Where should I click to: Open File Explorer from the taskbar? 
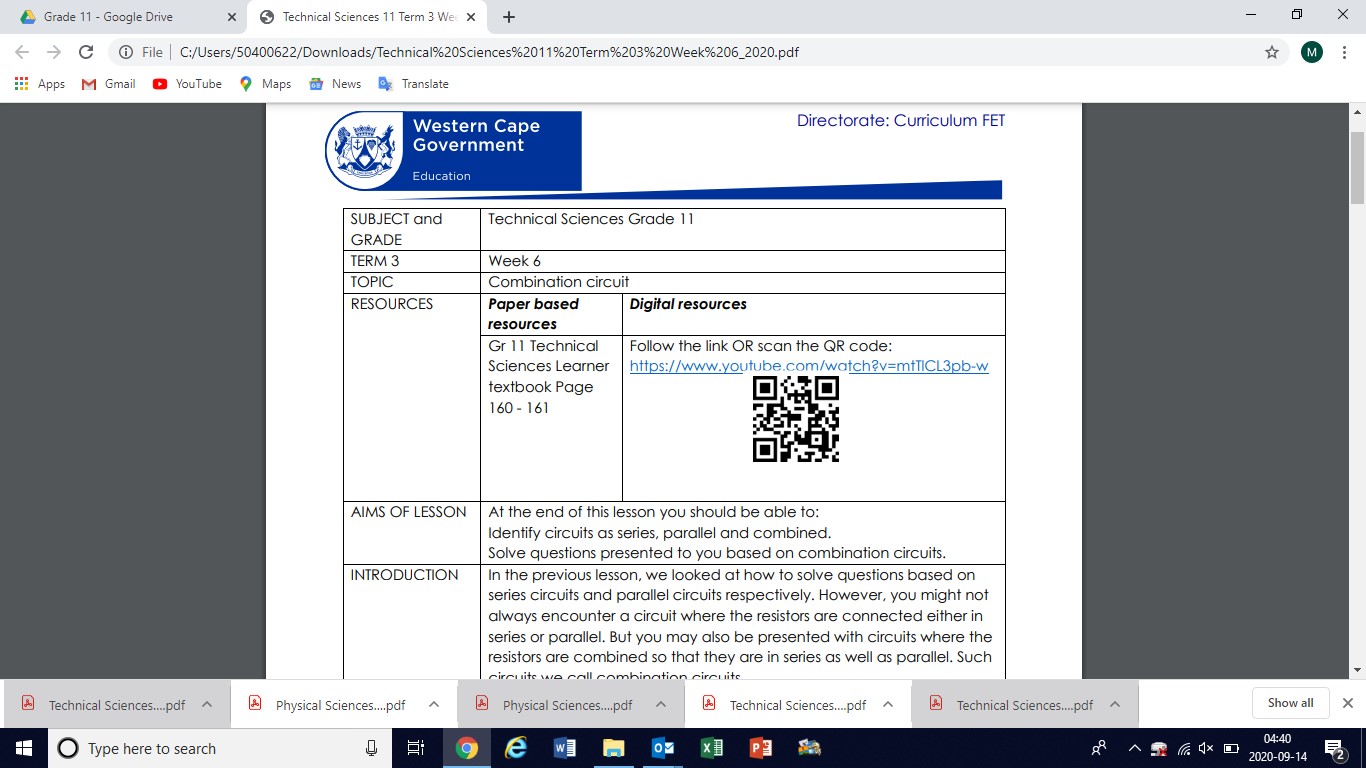point(613,748)
